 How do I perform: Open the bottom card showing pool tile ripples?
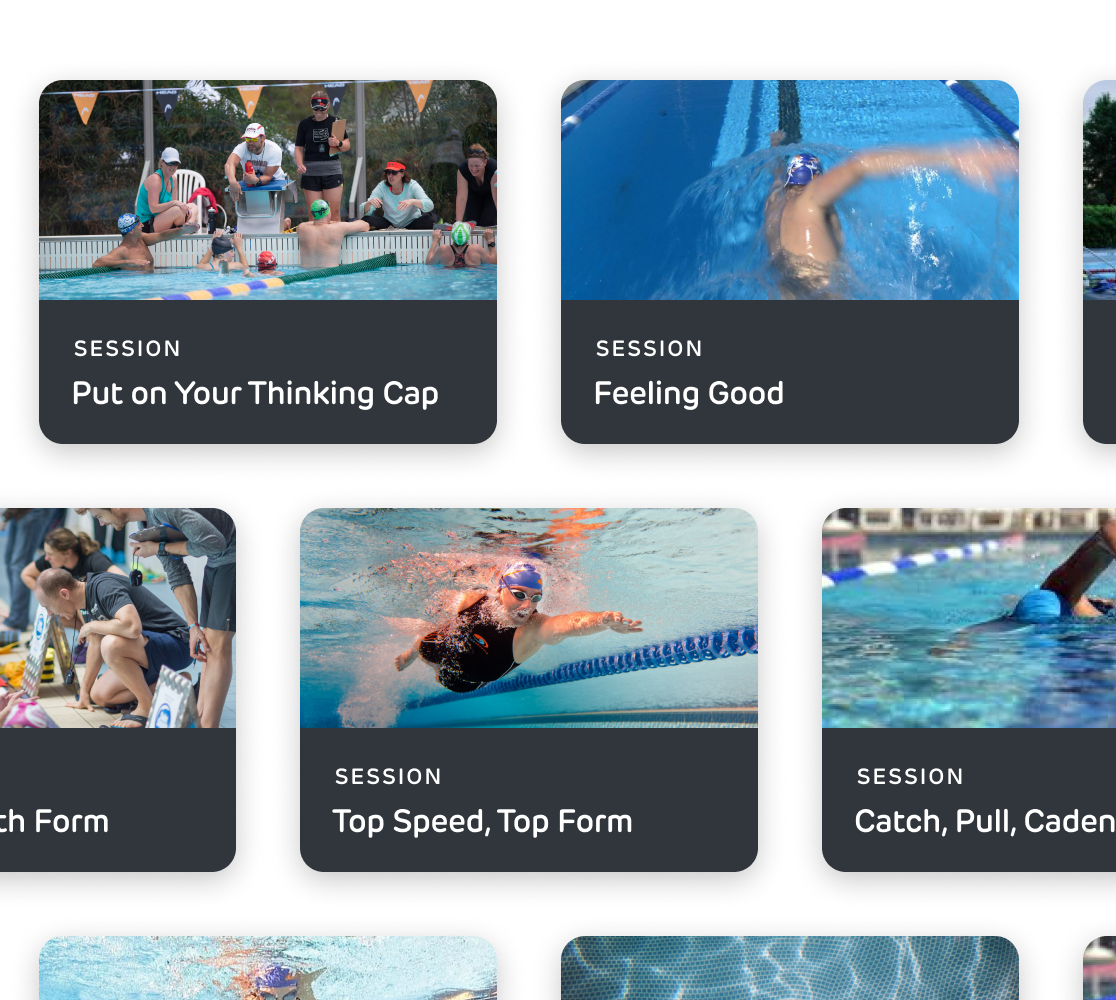click(790, 968)
